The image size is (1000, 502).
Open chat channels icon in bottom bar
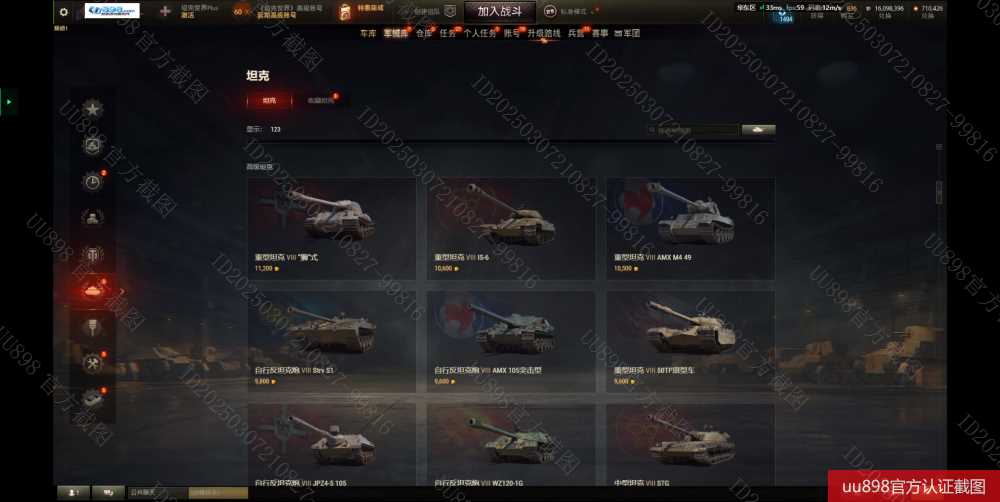point(108,492)
